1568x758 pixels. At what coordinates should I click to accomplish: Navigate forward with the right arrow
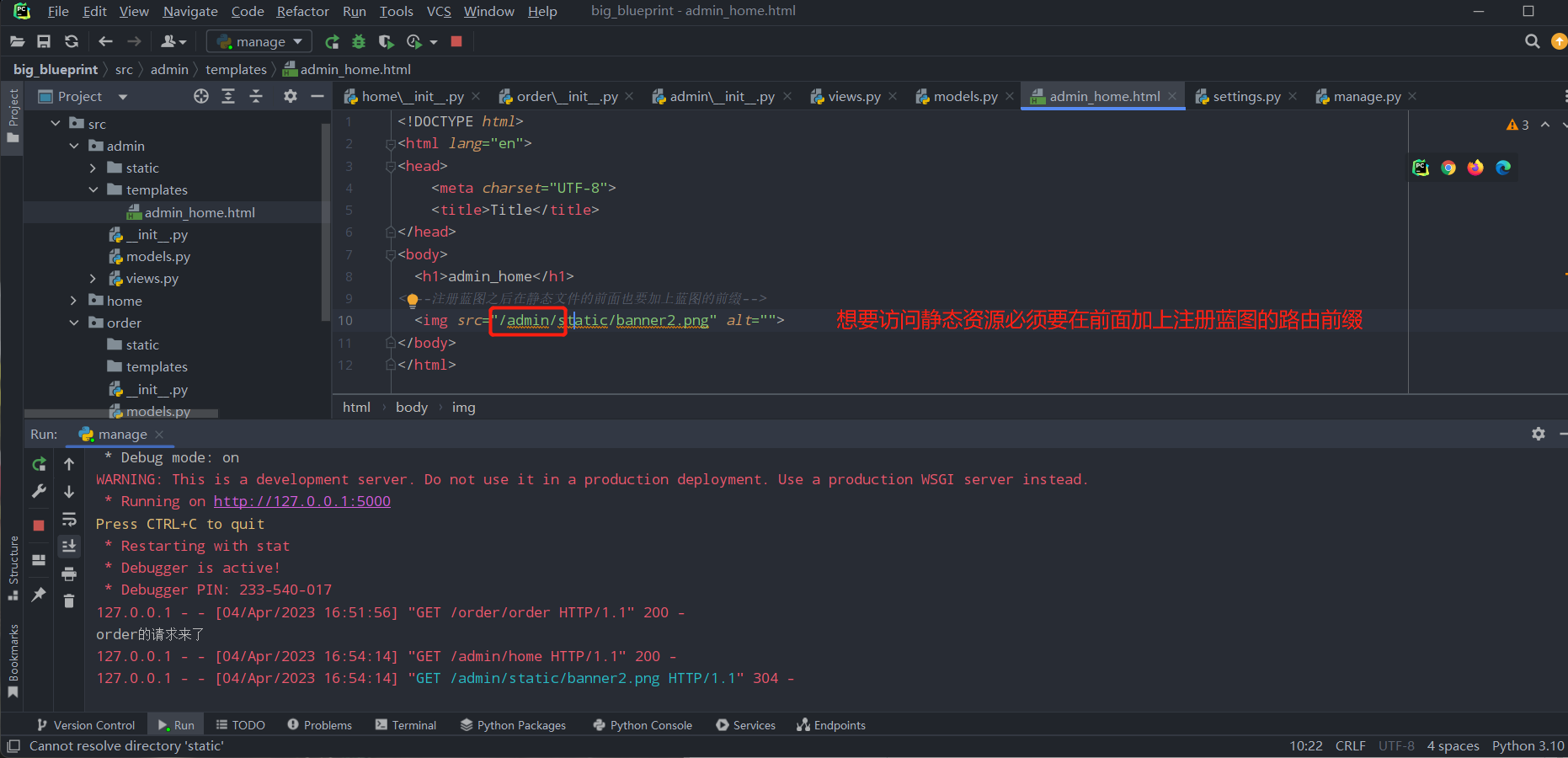134,41
